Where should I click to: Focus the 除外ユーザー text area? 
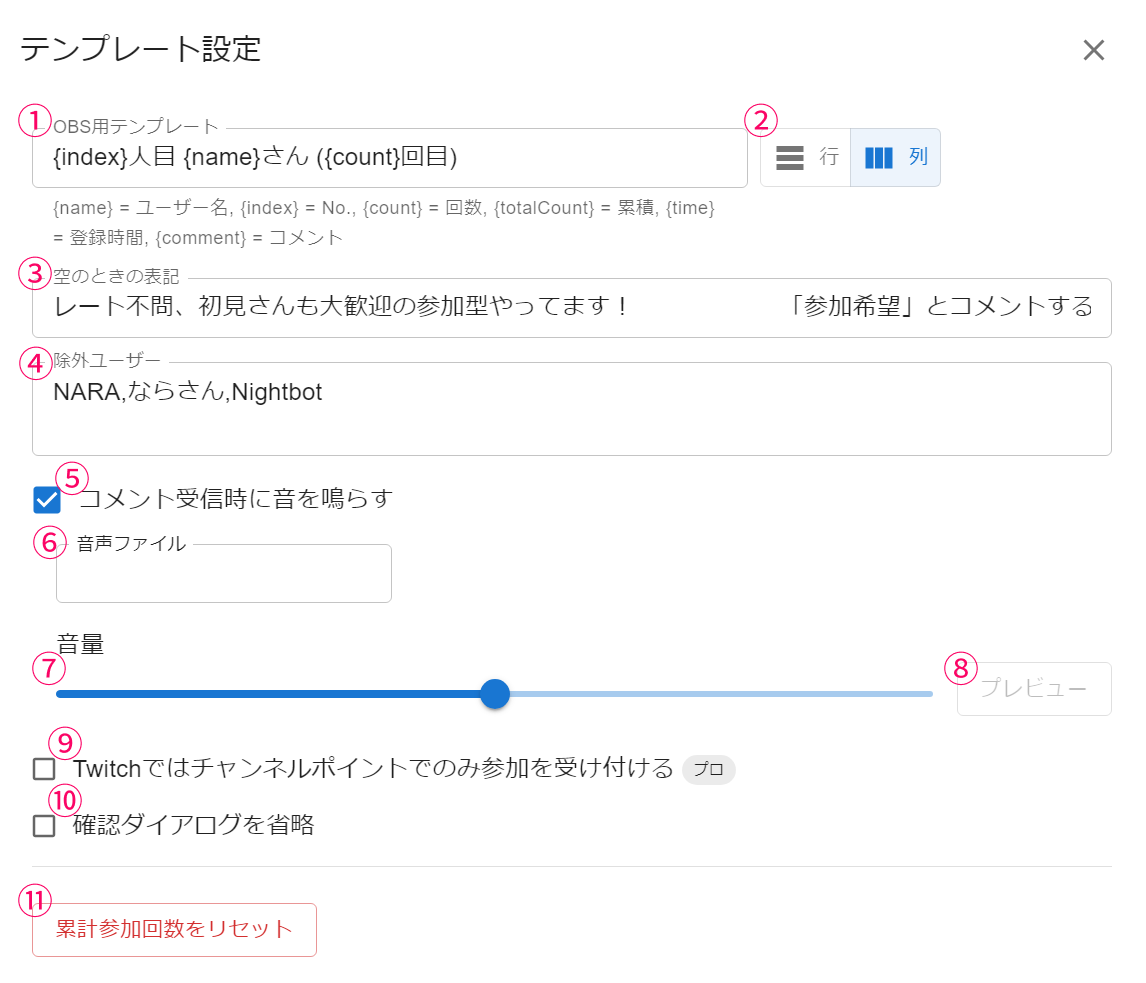(570, 410)
